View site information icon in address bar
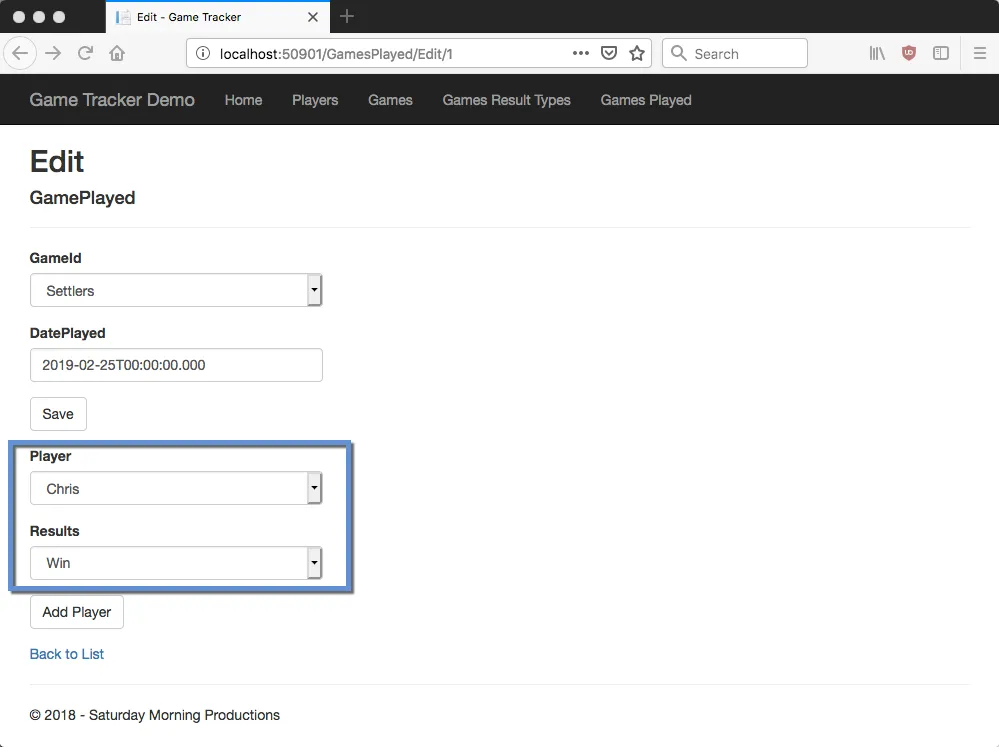This screenshot has width=999, height=747. [203, 54]
